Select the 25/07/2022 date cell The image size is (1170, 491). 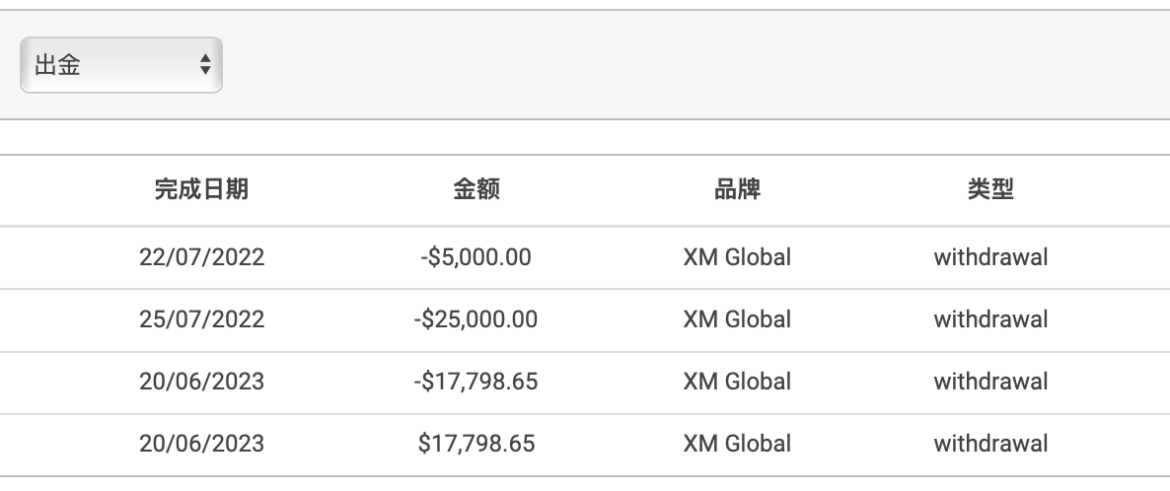click(201, 320)
